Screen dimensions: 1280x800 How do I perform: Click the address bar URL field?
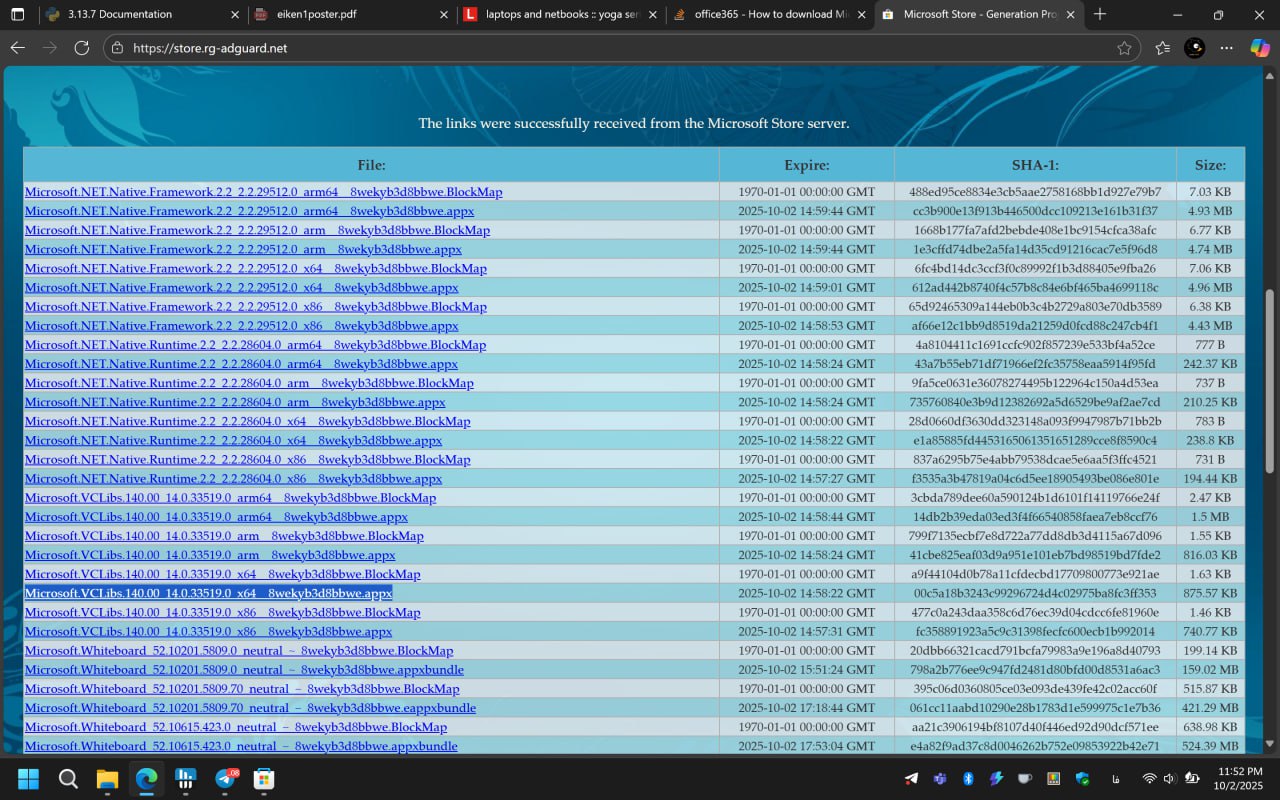[x=600, y=48]
